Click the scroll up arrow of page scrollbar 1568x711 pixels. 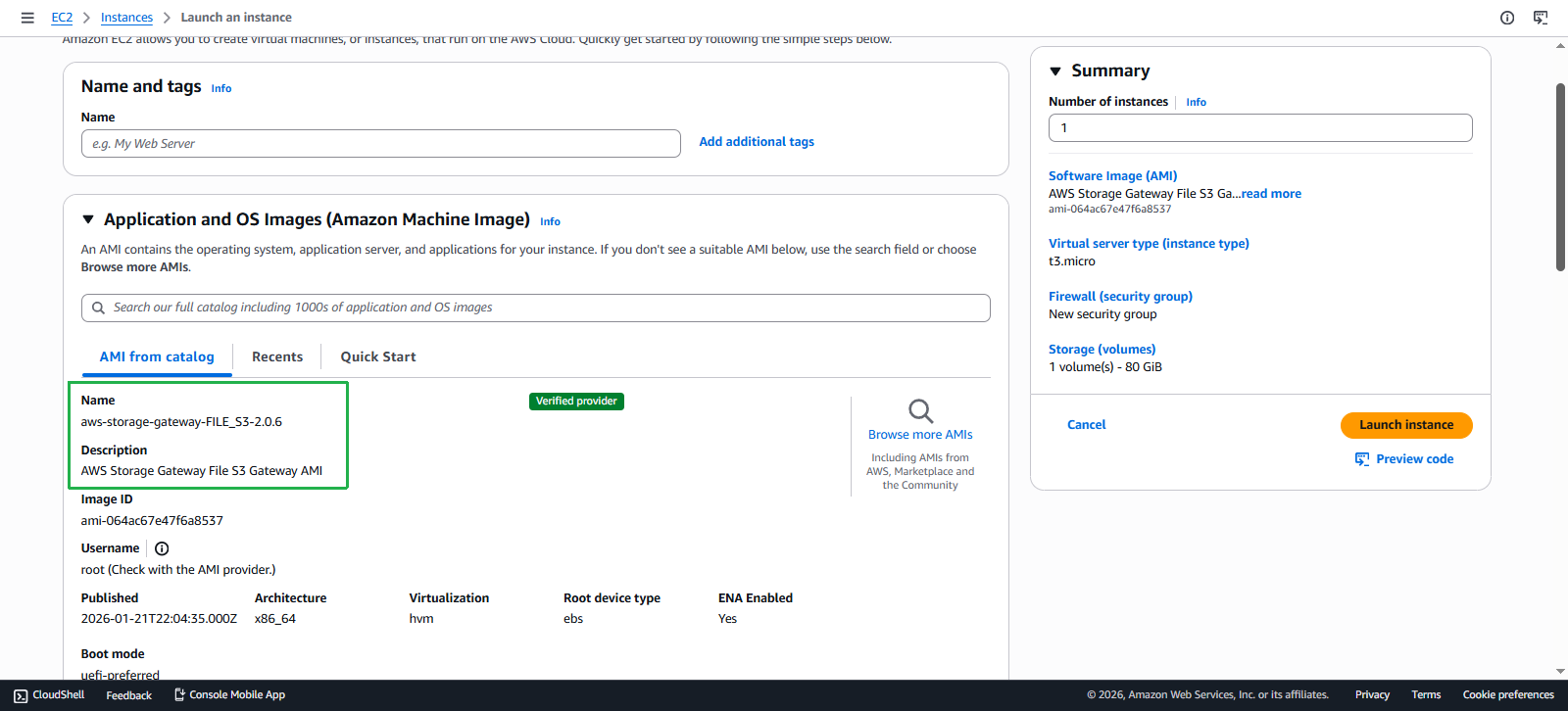(1560, 45)
